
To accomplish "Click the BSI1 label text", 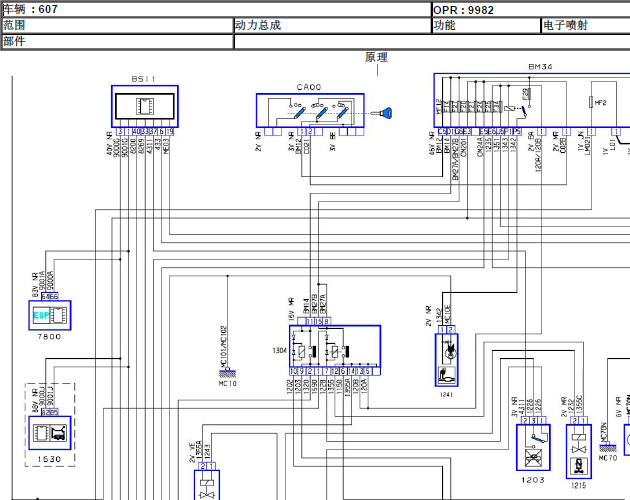I will [x=143, y=79].
